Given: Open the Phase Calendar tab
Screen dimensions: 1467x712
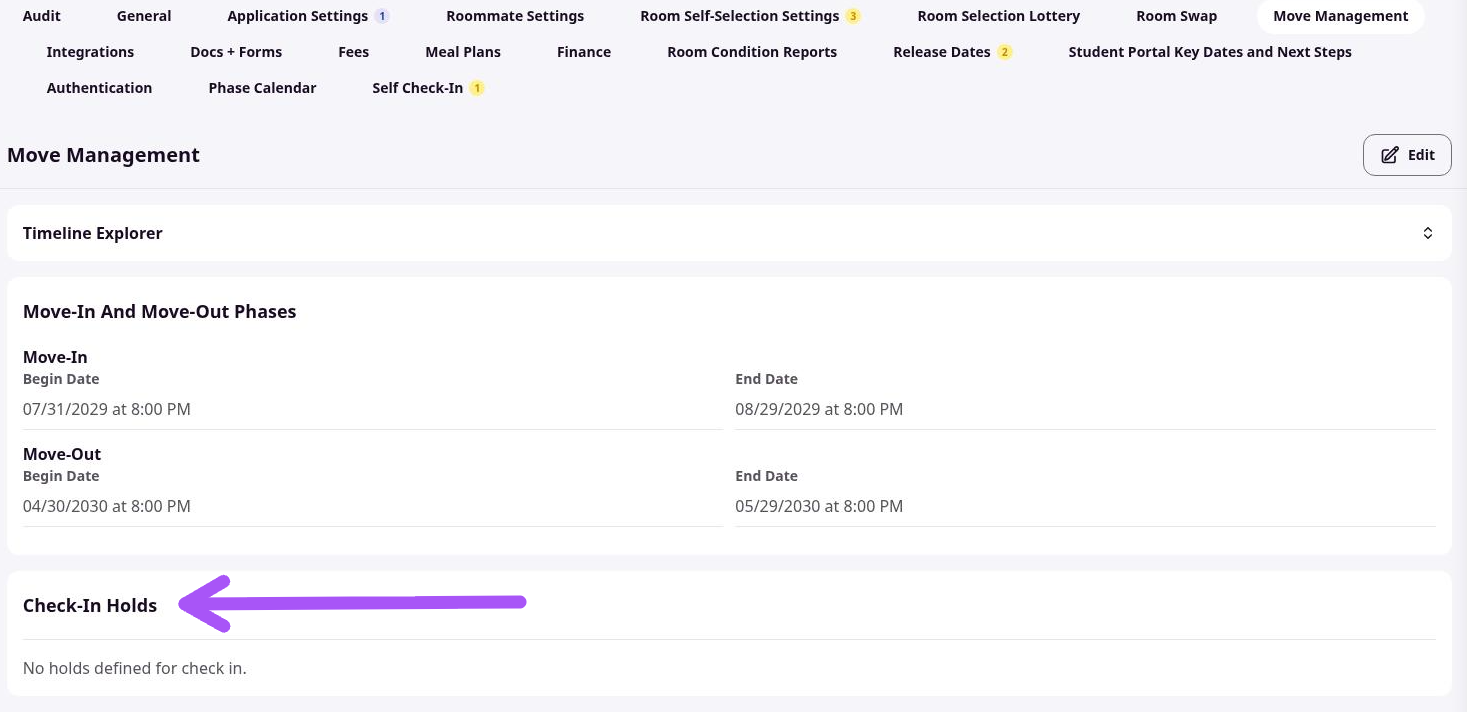Looking at the screenshot, I should pyautogui.click(x=262, y=88).
